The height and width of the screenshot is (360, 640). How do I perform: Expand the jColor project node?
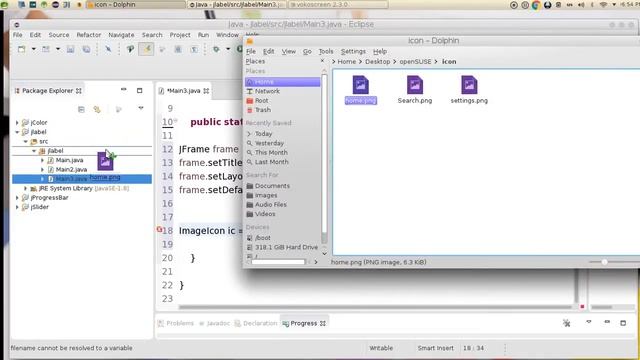(17, 122)
